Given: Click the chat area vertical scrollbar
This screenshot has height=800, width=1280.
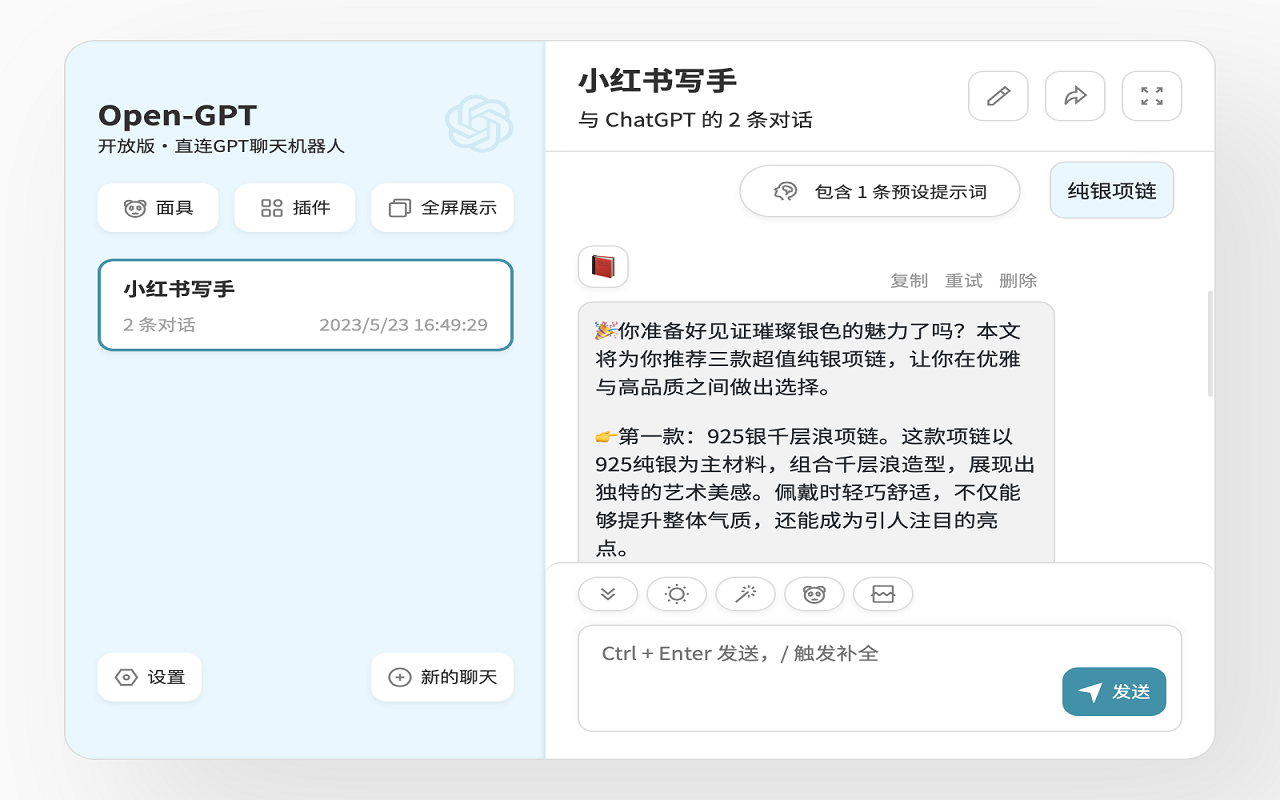Looking at the screenshot, I should coord(1210,343).
